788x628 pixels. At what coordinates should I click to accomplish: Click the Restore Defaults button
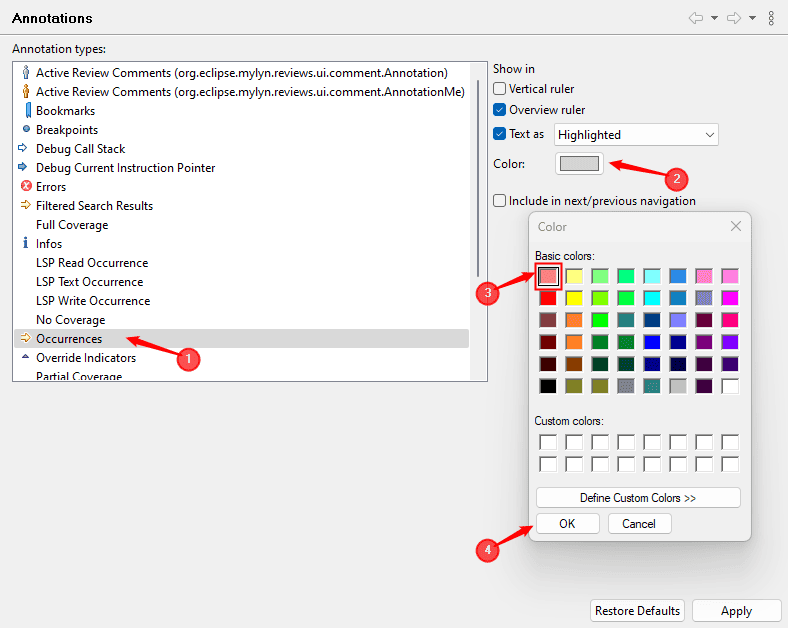637,610
